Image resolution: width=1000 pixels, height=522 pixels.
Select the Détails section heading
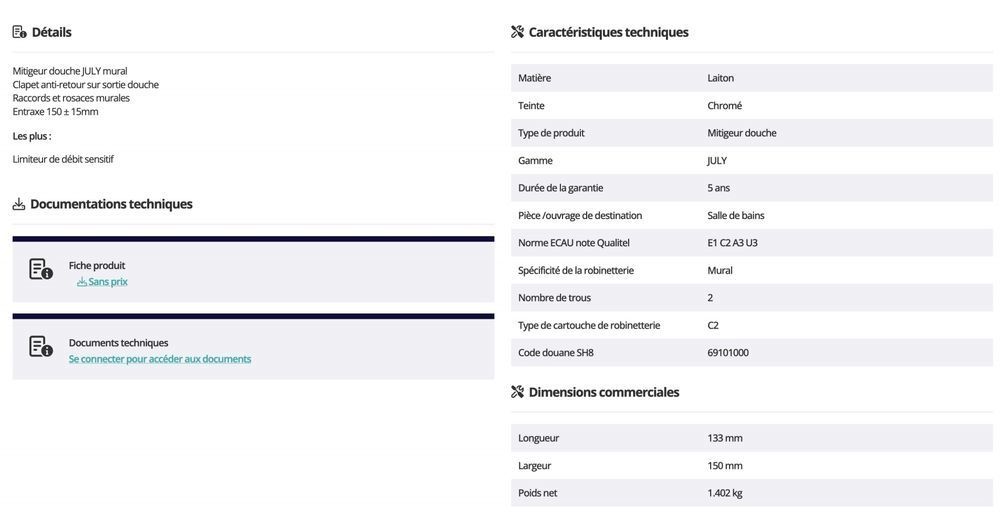[x=52, y=32]
